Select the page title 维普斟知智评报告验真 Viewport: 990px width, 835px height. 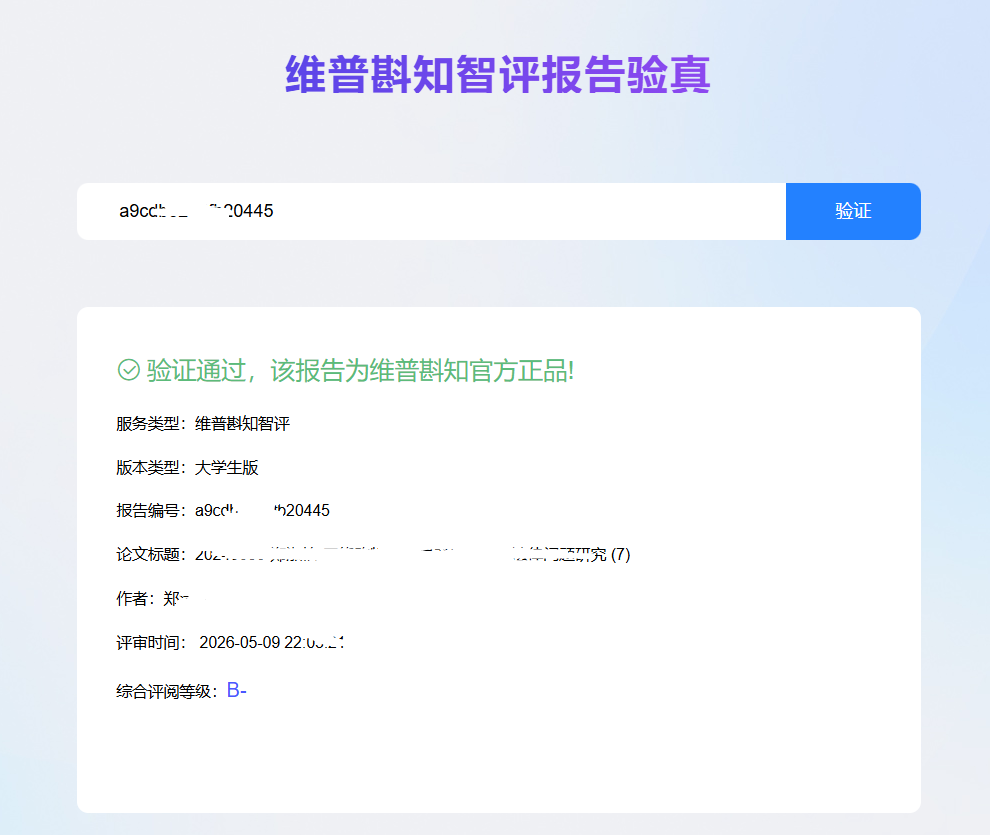pos(498,74)
